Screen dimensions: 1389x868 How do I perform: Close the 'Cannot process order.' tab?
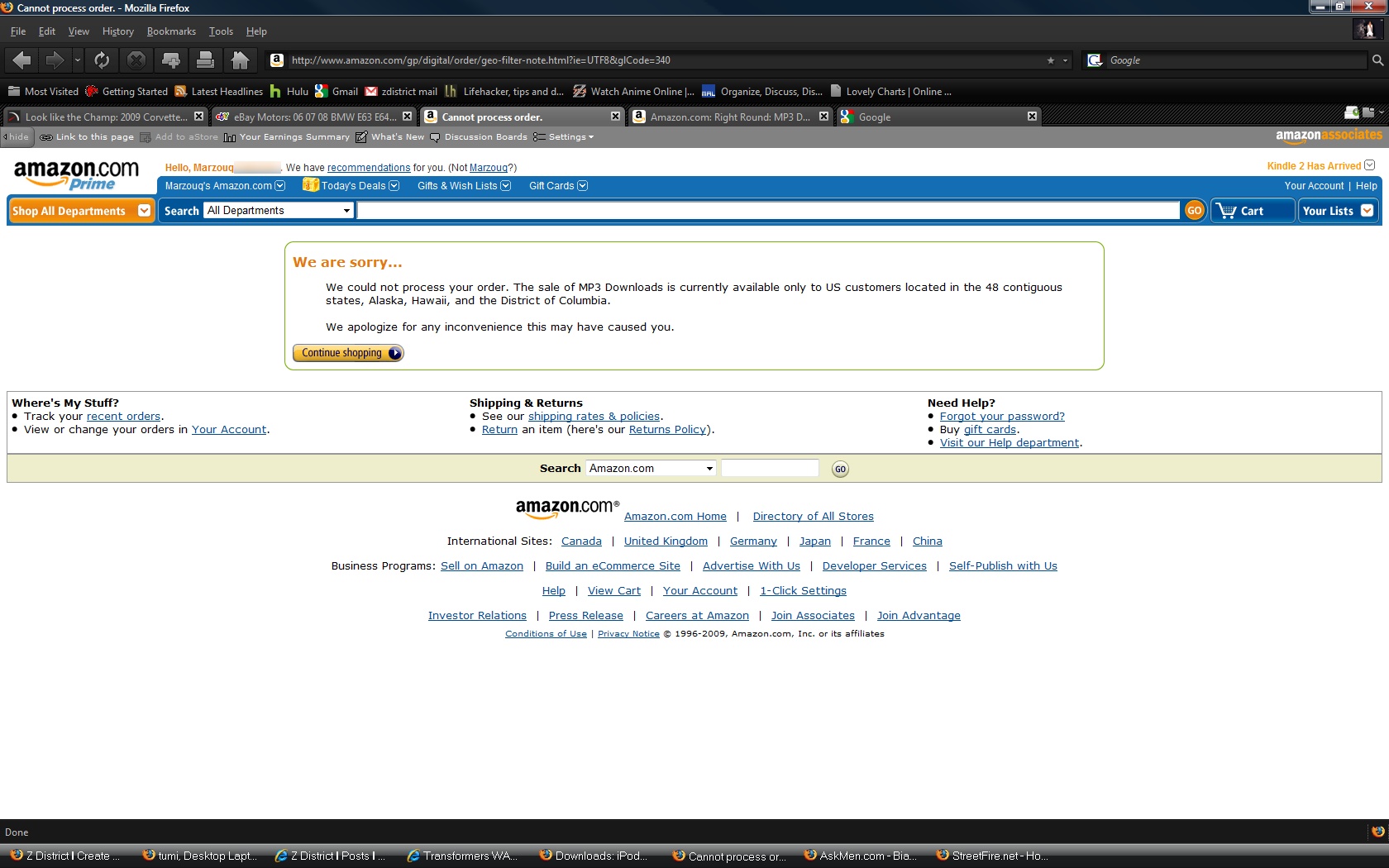[x=615, y=117]
